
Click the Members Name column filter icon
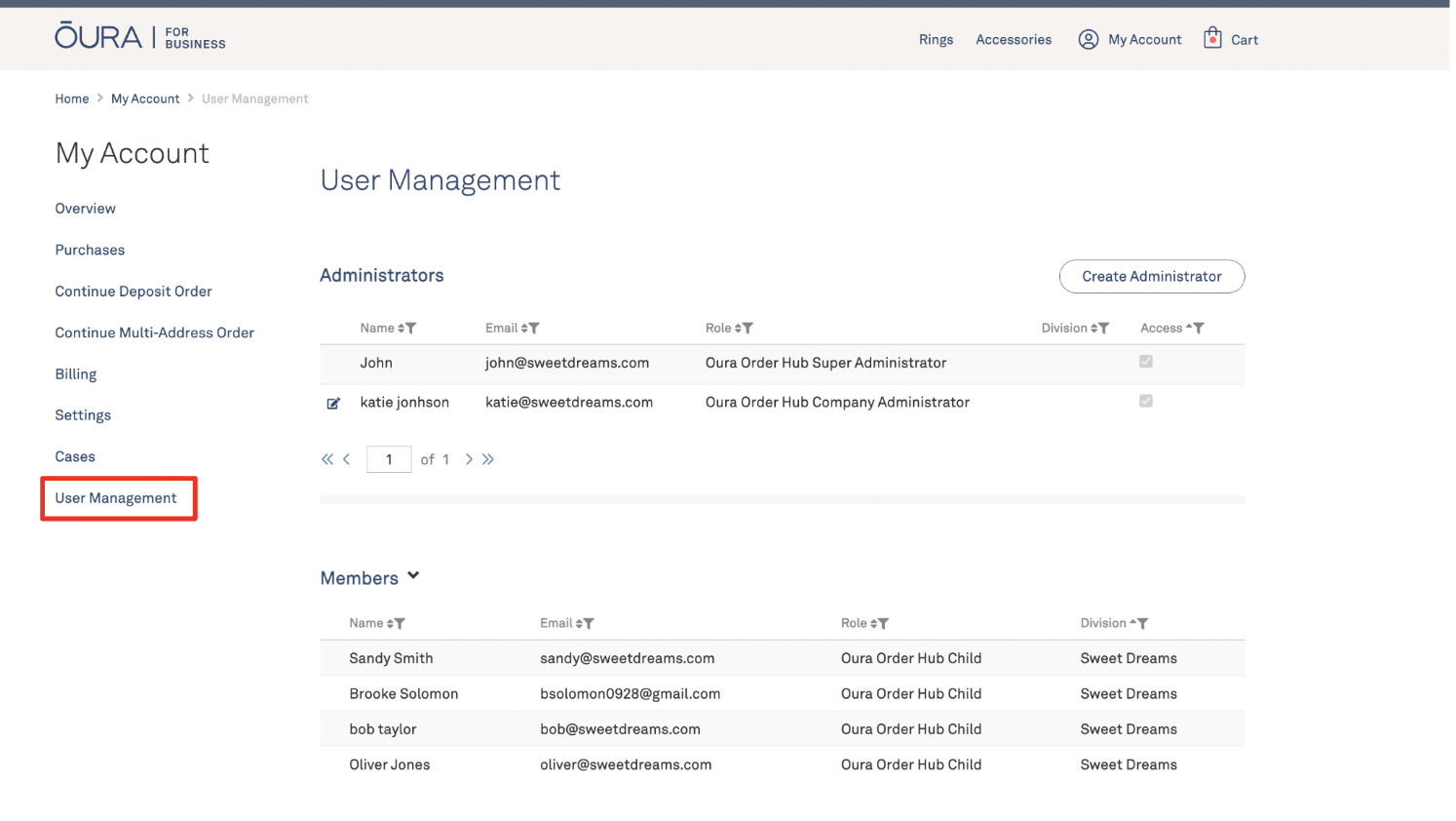[x=400, y=624]
